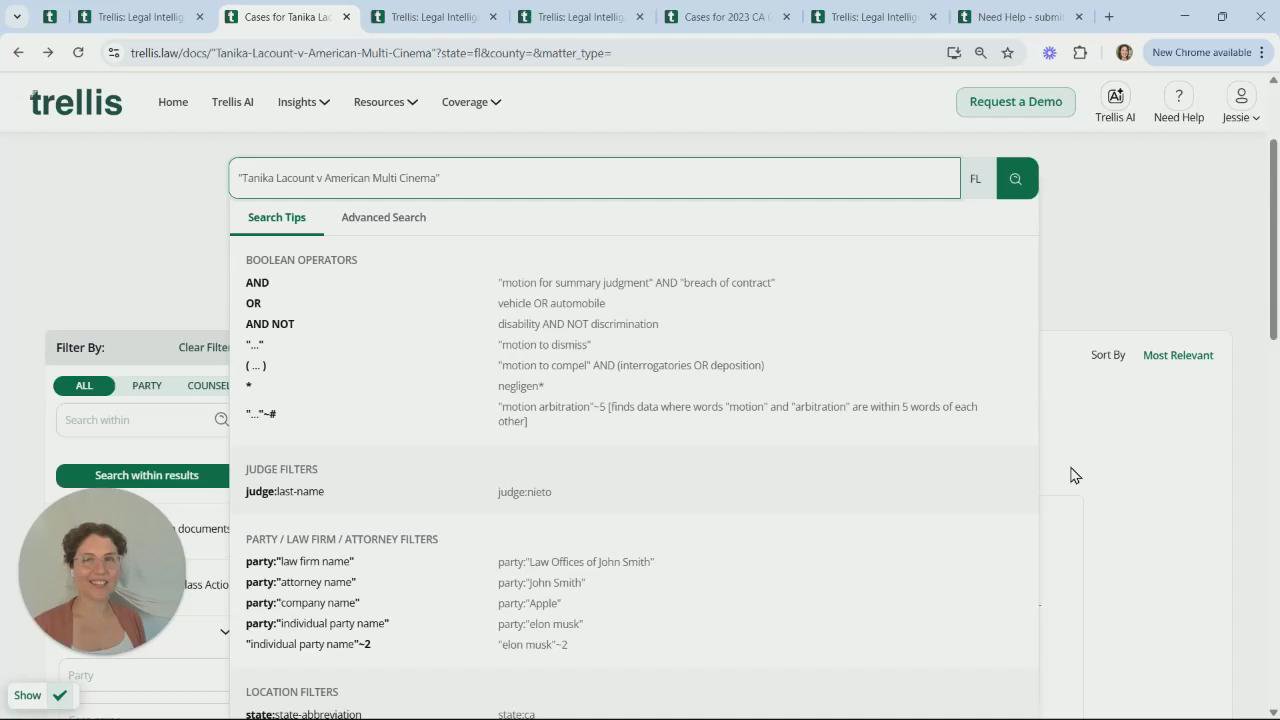Click the Need Help question mark icon
This screenshot has width=1280, height=720.
[x=1179, y=96]
